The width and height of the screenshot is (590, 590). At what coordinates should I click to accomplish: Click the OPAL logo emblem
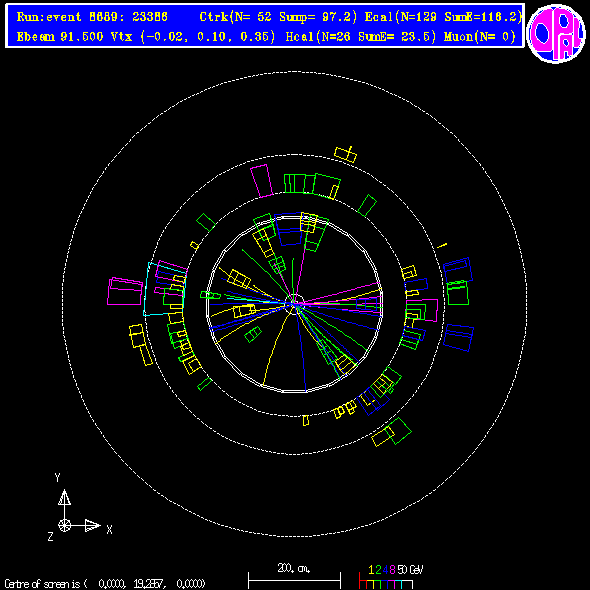556,33
